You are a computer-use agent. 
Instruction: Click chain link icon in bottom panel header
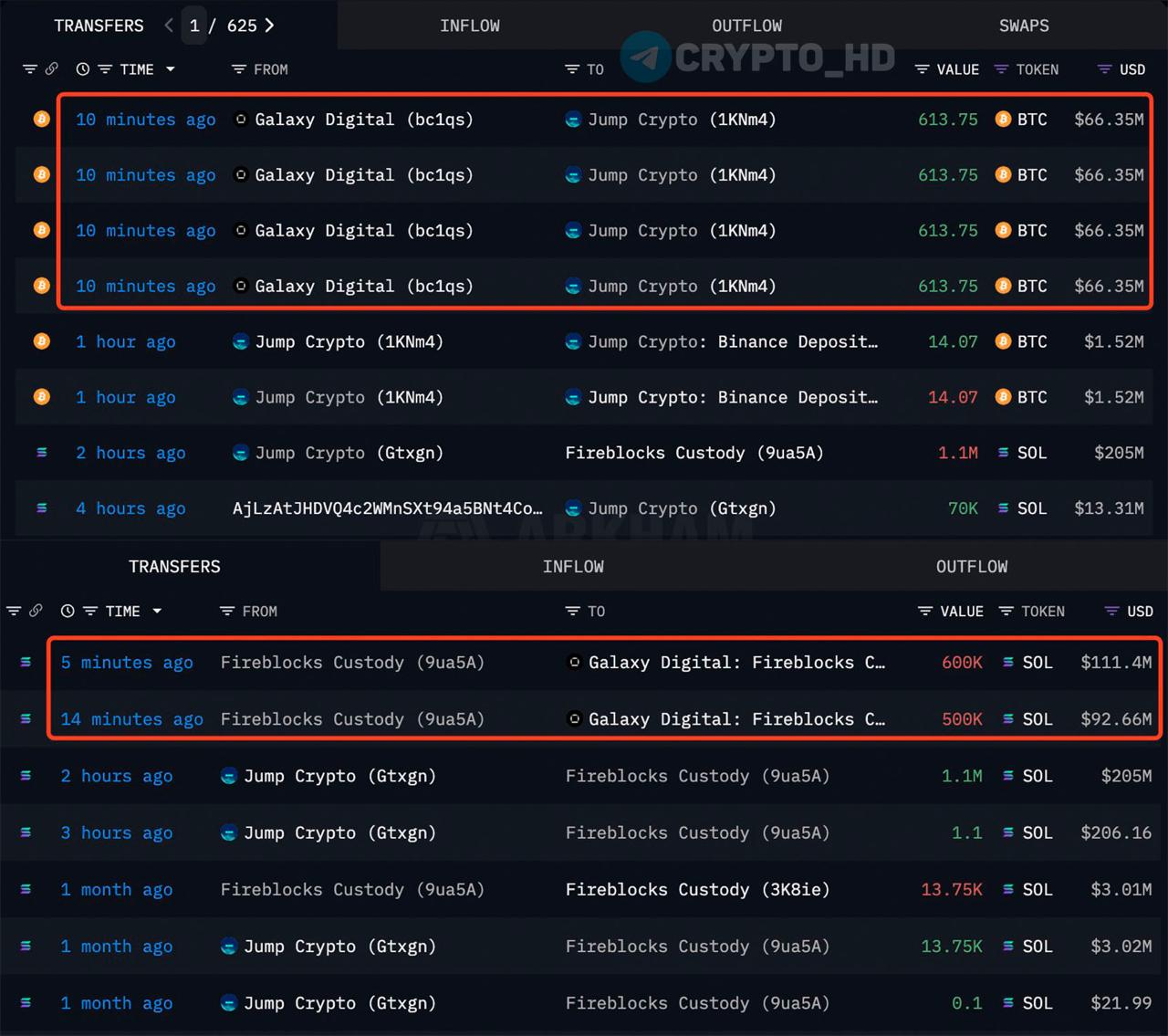(x=36, y=611)
